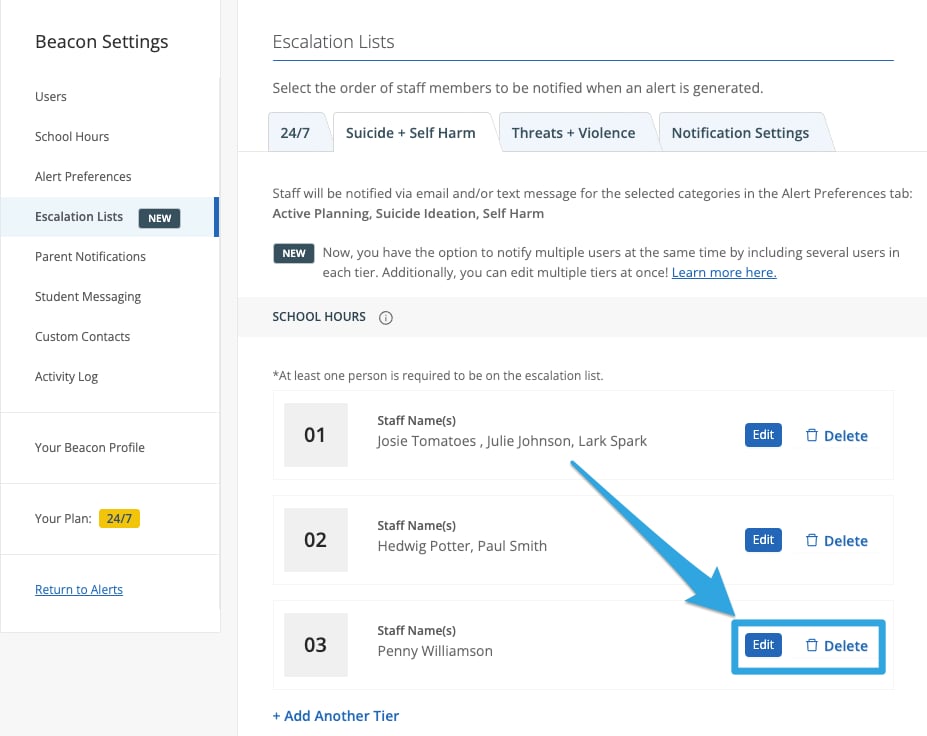Click + Add Another Tier

[336, 716]
